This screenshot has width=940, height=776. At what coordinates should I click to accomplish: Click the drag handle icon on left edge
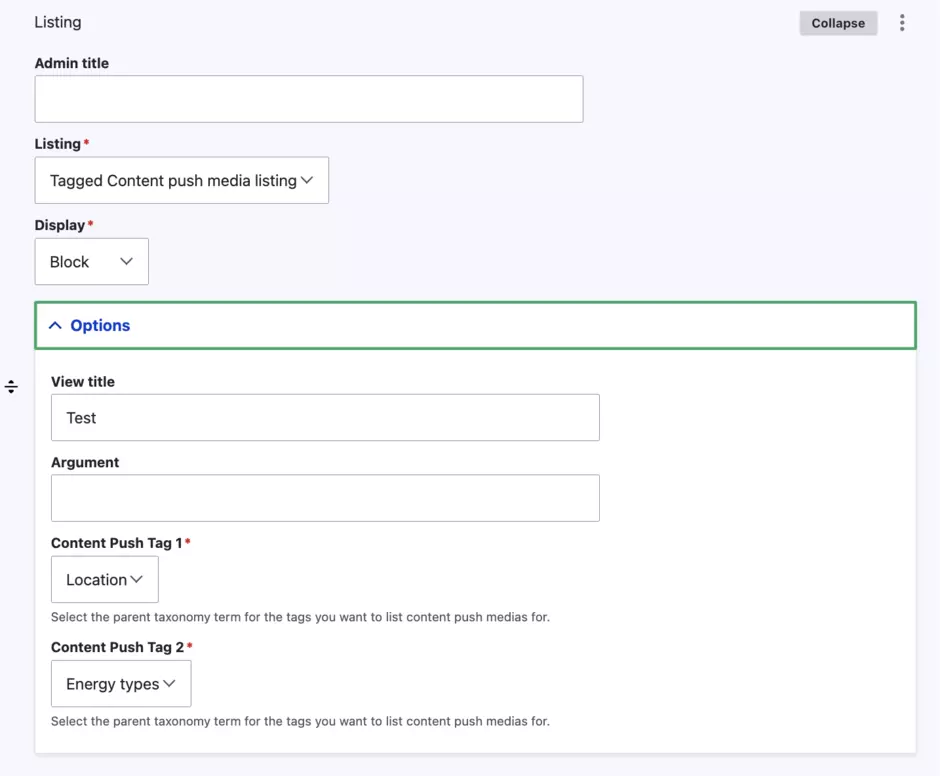pos(11,387)
